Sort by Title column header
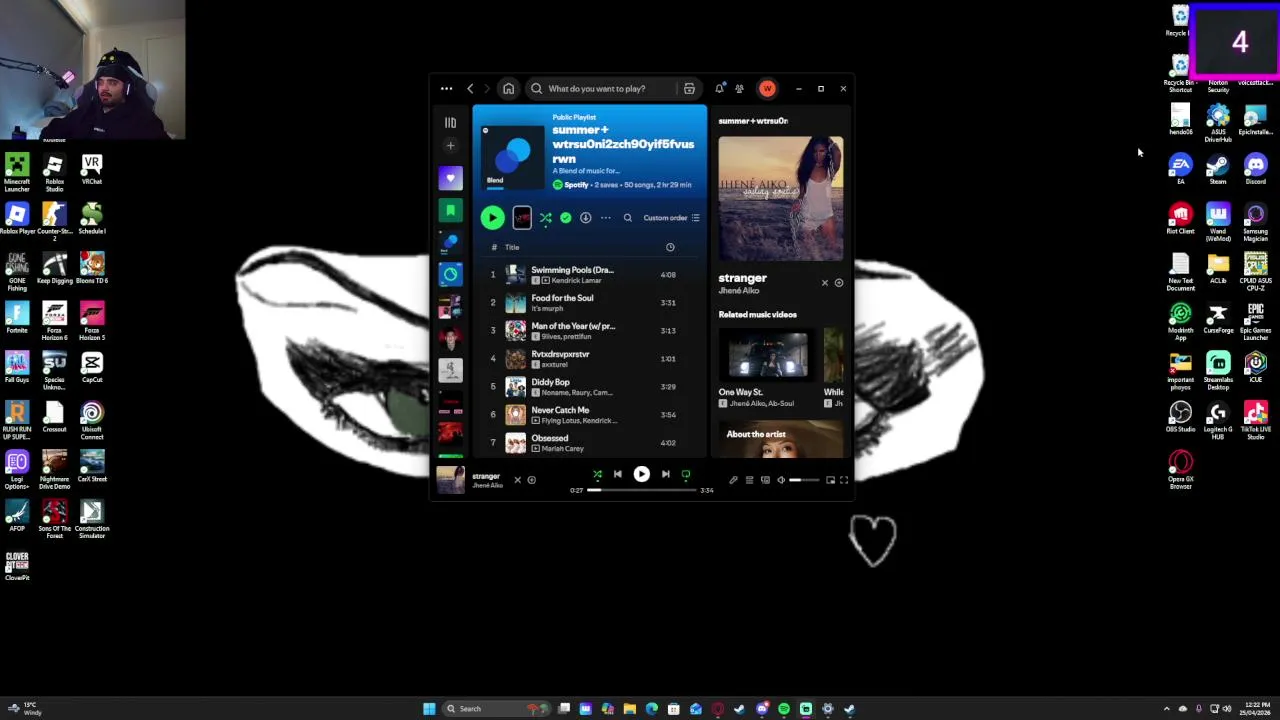The width and height of the screenshot is (1280, 720). [512, 247]
